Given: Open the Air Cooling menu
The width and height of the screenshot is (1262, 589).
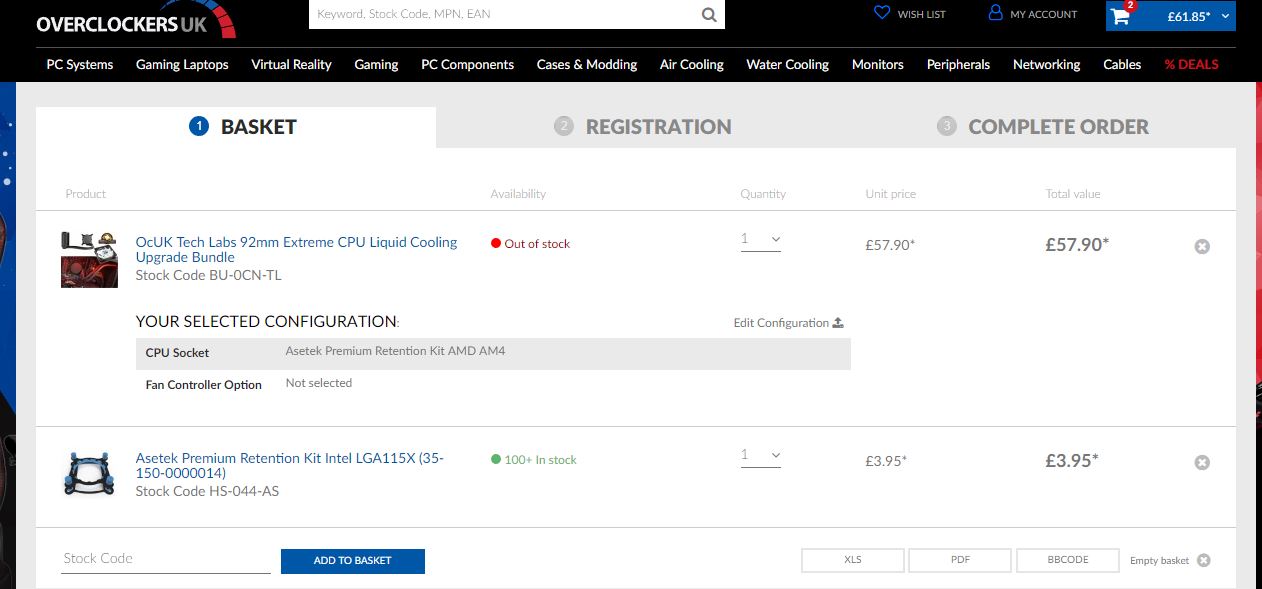Looking at the screenshot, I should coord(692,64).
